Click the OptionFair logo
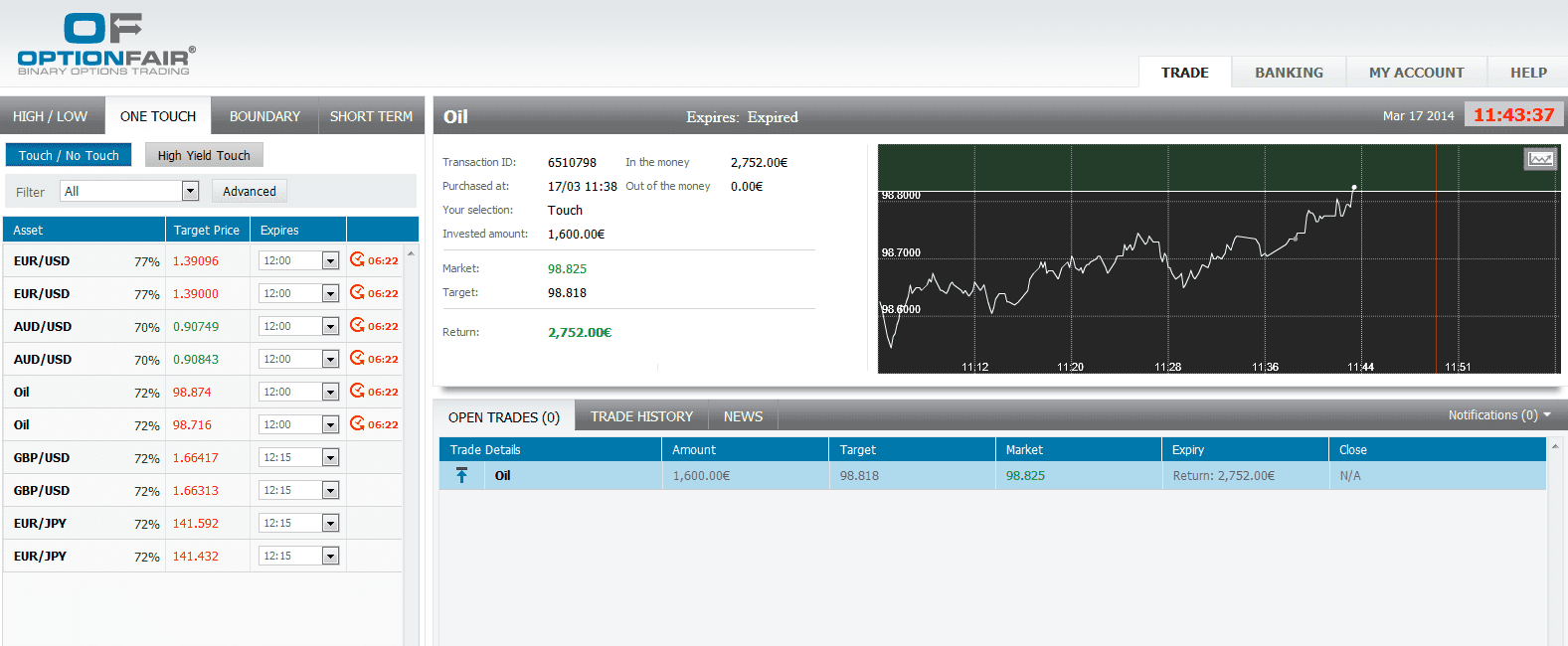This screenshot has height=646, width=1568. coord(105,45)
